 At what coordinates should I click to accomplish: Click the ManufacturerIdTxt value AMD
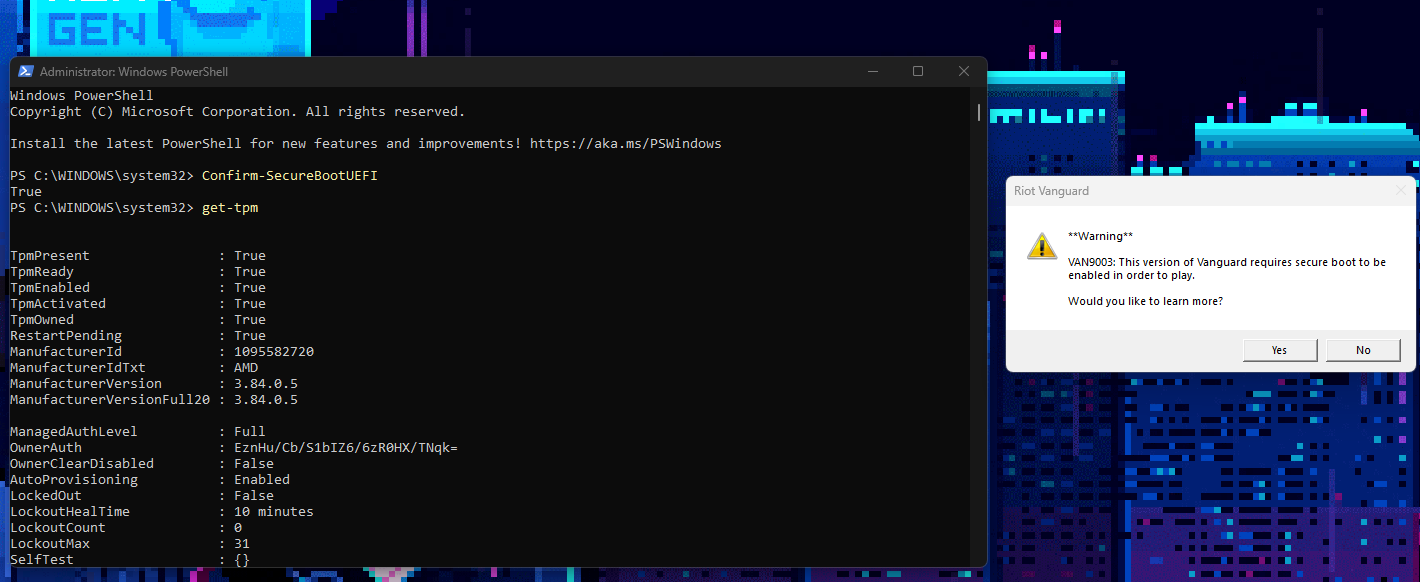tap(246, 368)
